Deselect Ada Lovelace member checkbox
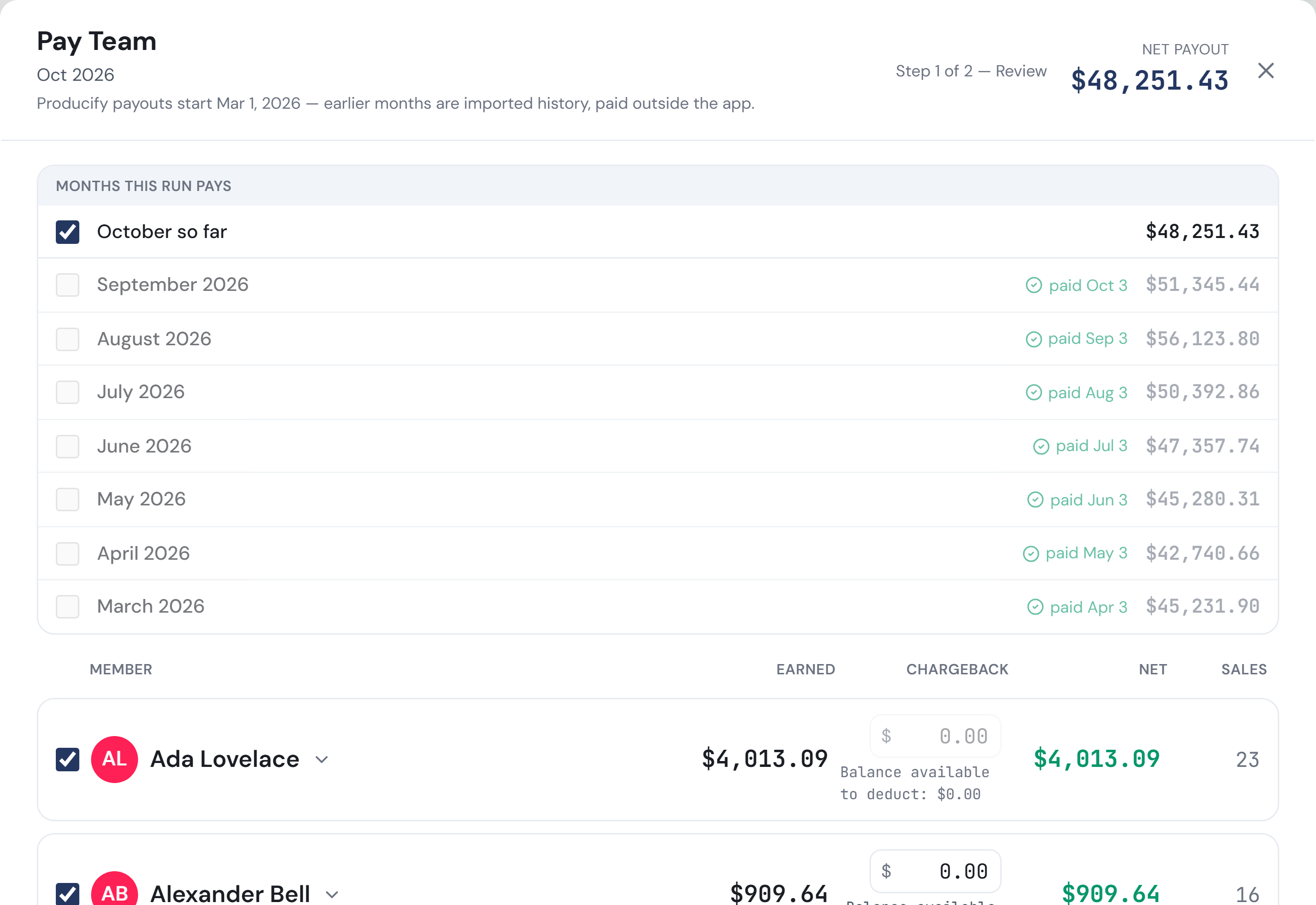The width and height of the screenshot is (1316, 905). click(x=68, y=759)
